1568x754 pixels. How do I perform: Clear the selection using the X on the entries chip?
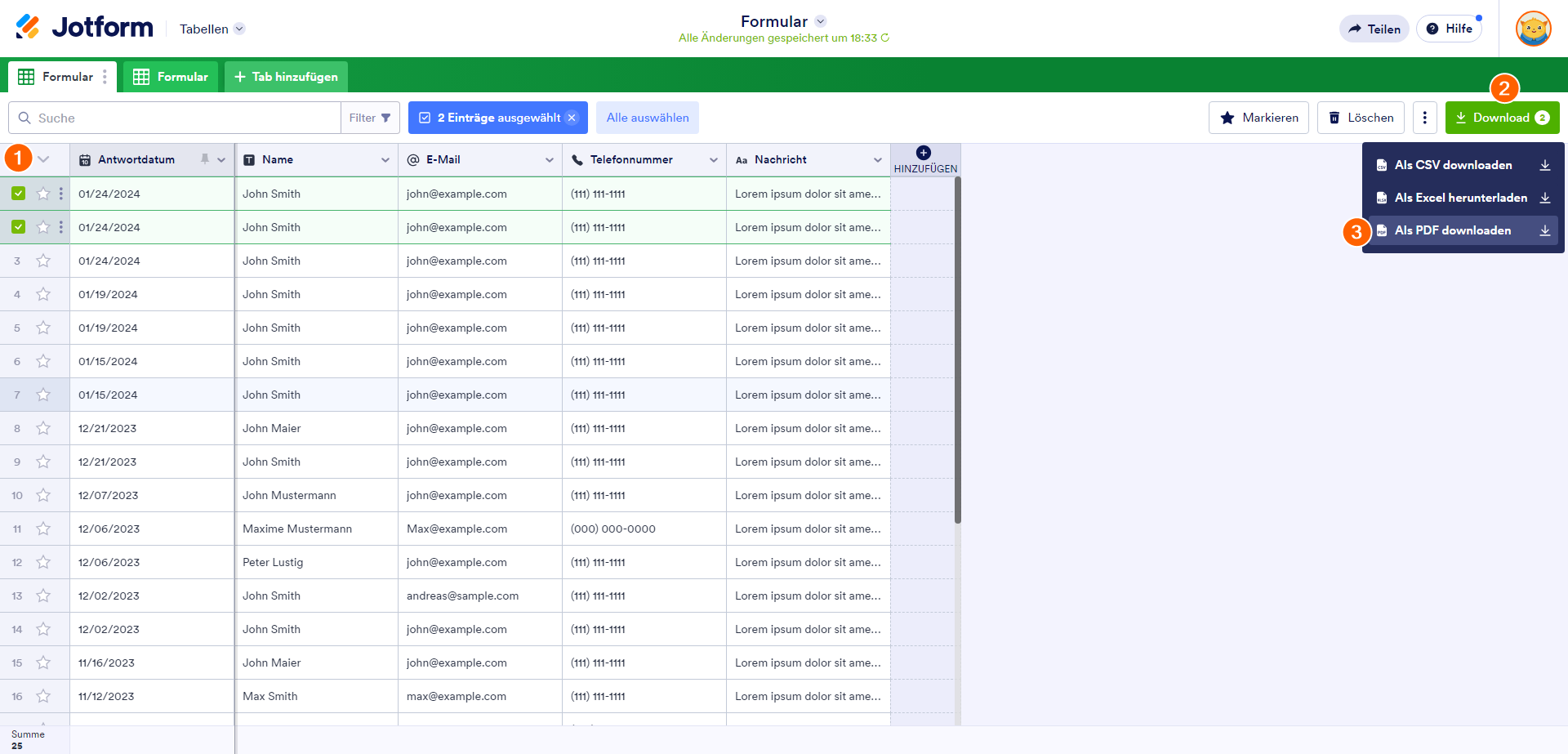[x=572, y=118]
